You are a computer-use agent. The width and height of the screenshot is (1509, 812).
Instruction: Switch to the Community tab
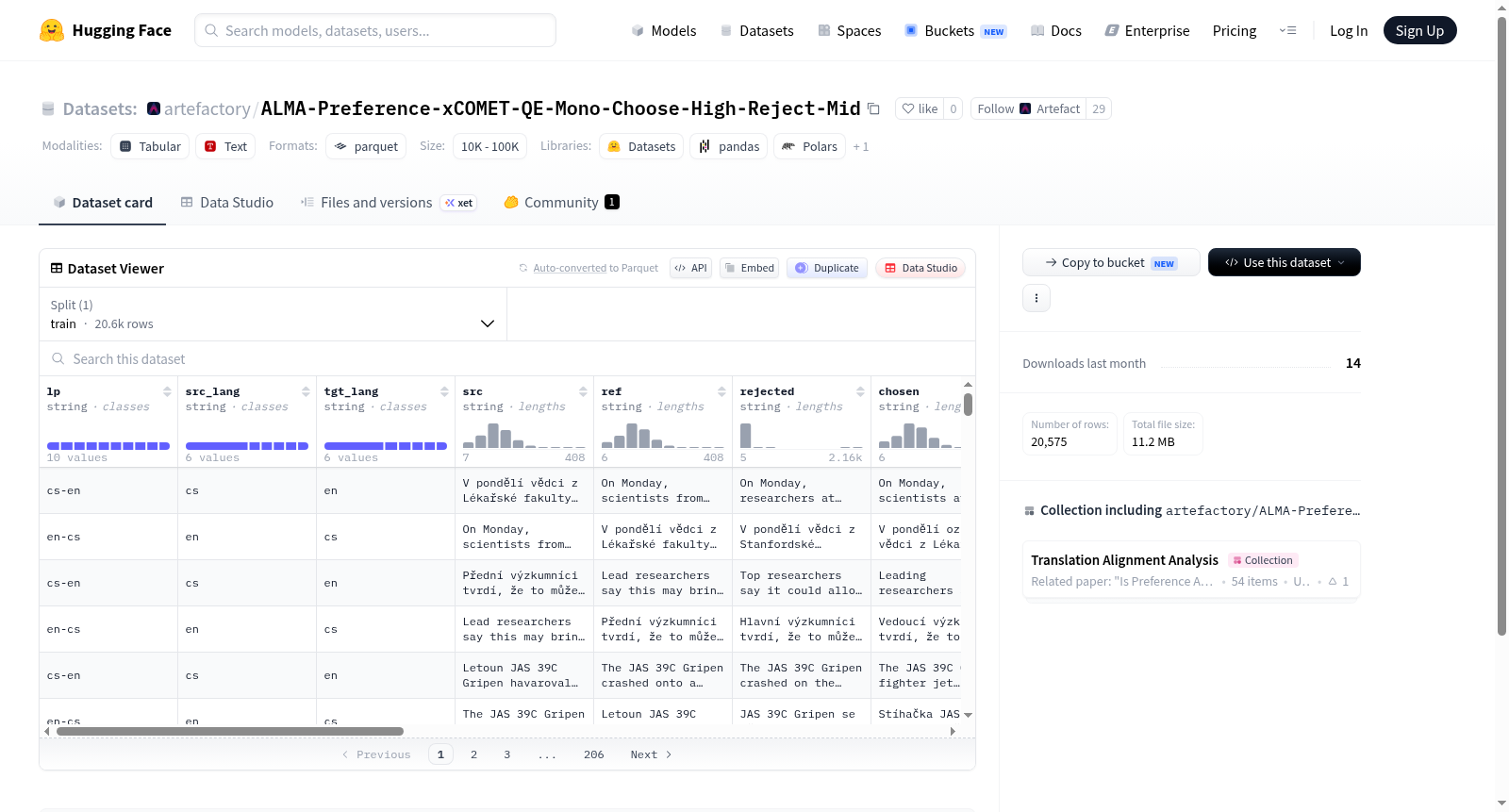pos(562,202)
